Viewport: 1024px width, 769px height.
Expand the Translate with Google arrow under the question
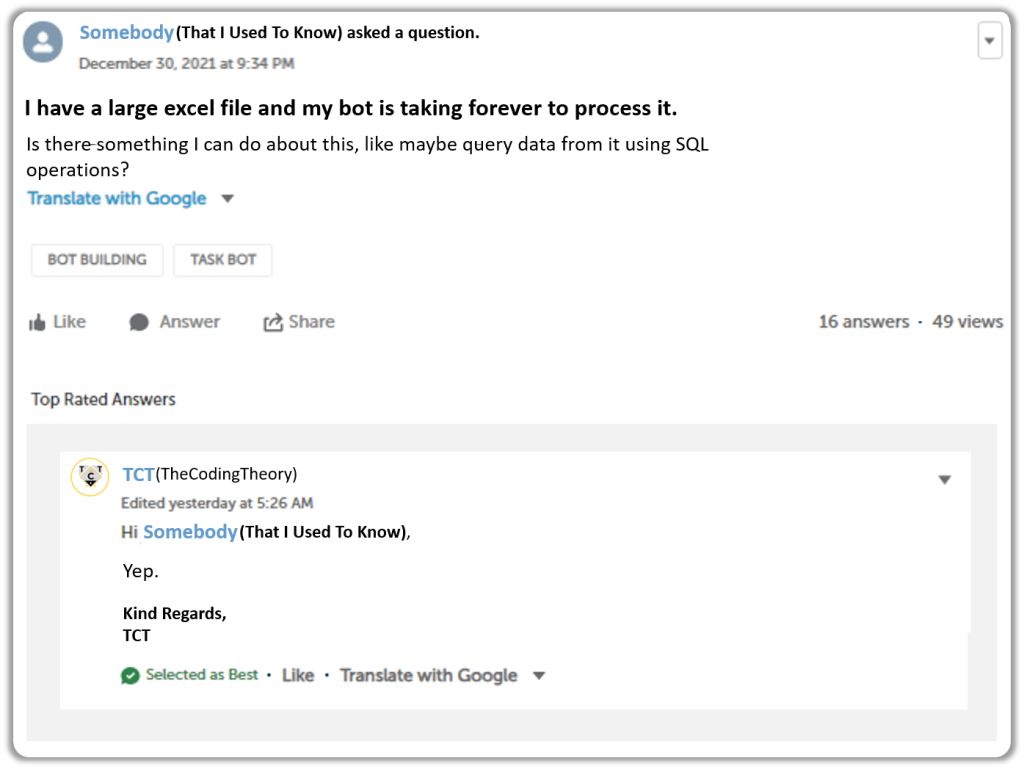(x=227, y=198)
